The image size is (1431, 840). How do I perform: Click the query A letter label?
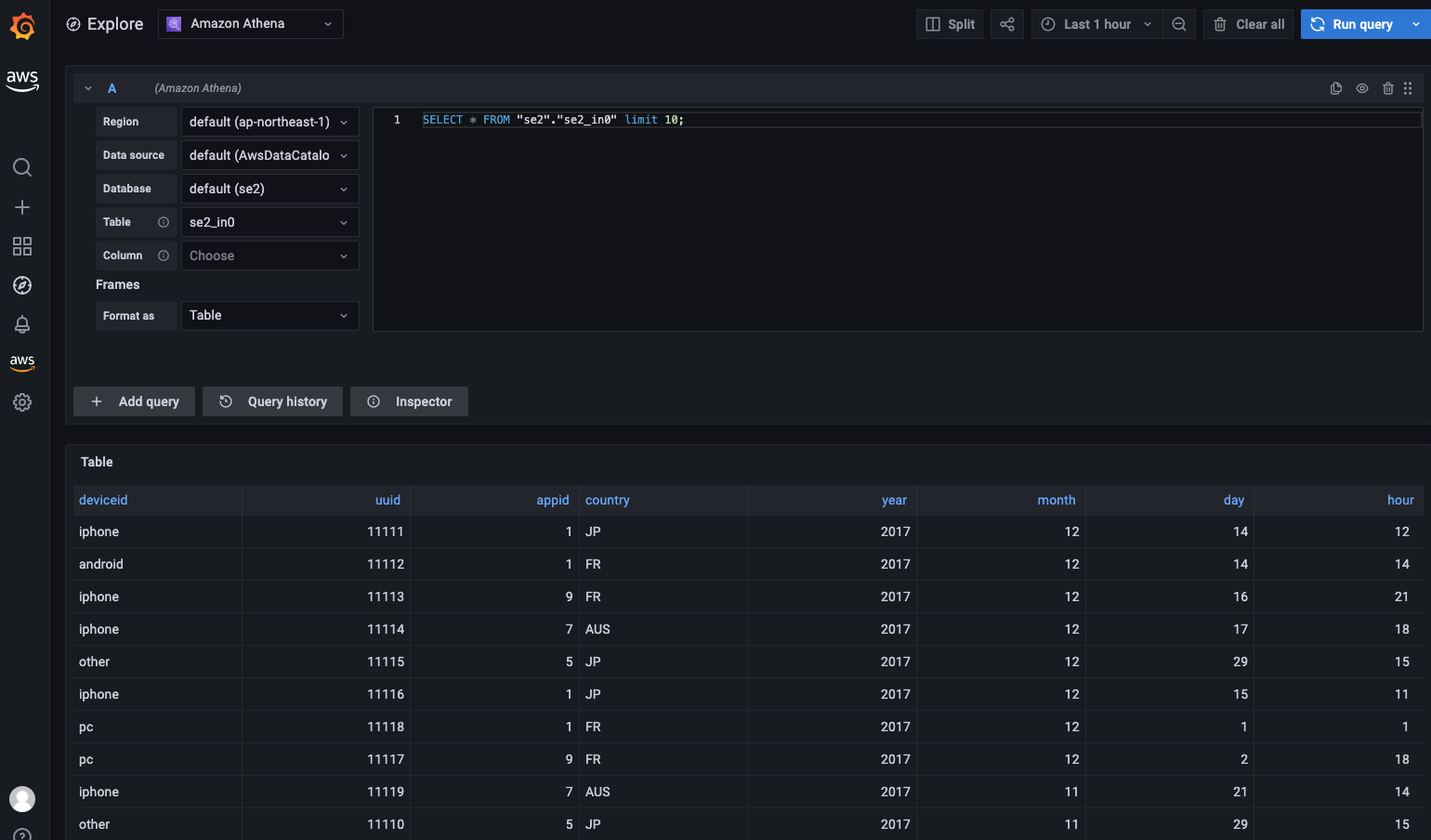click(112, 88)
